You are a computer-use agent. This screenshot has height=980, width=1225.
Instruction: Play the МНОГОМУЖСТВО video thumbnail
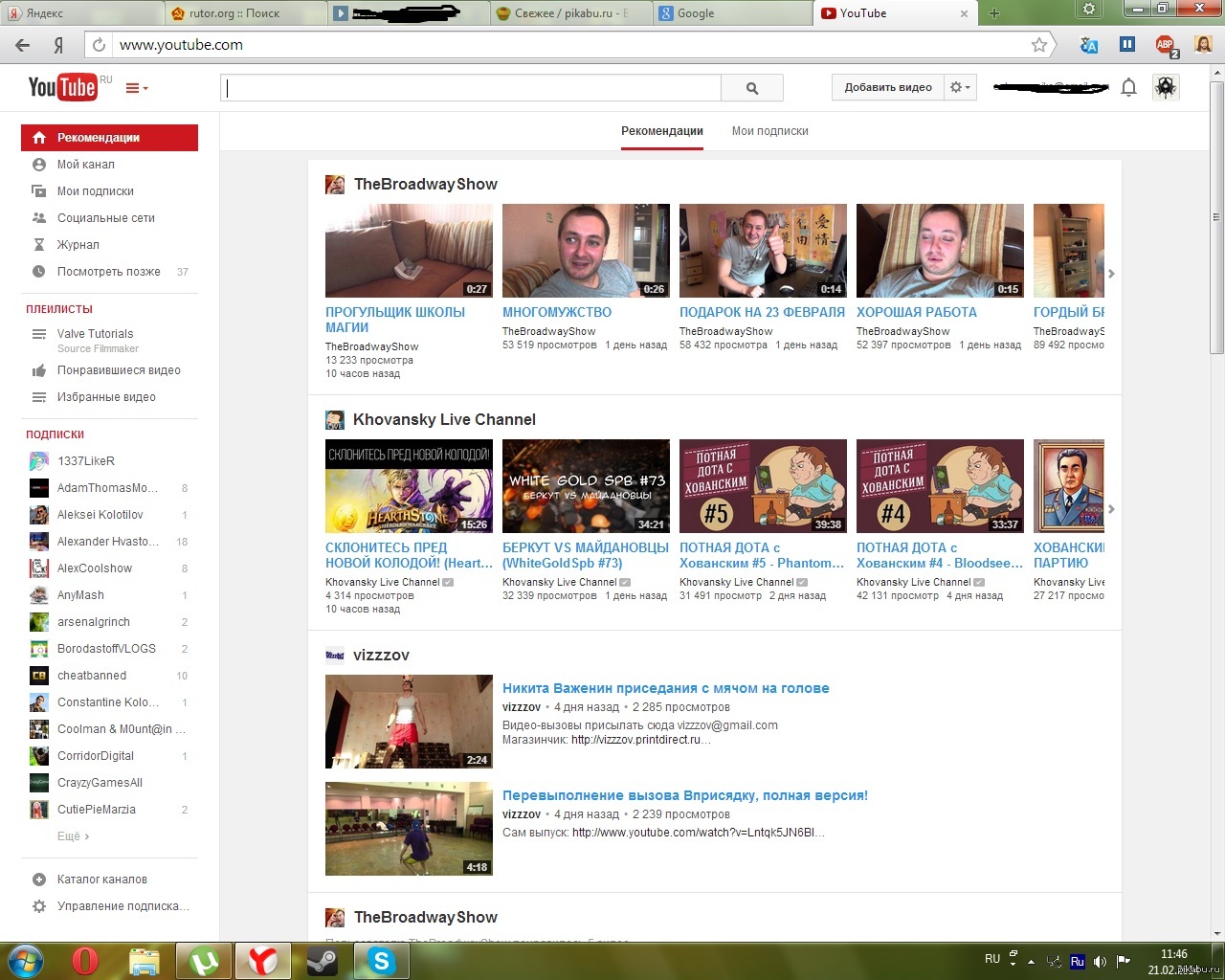point(586,251)
